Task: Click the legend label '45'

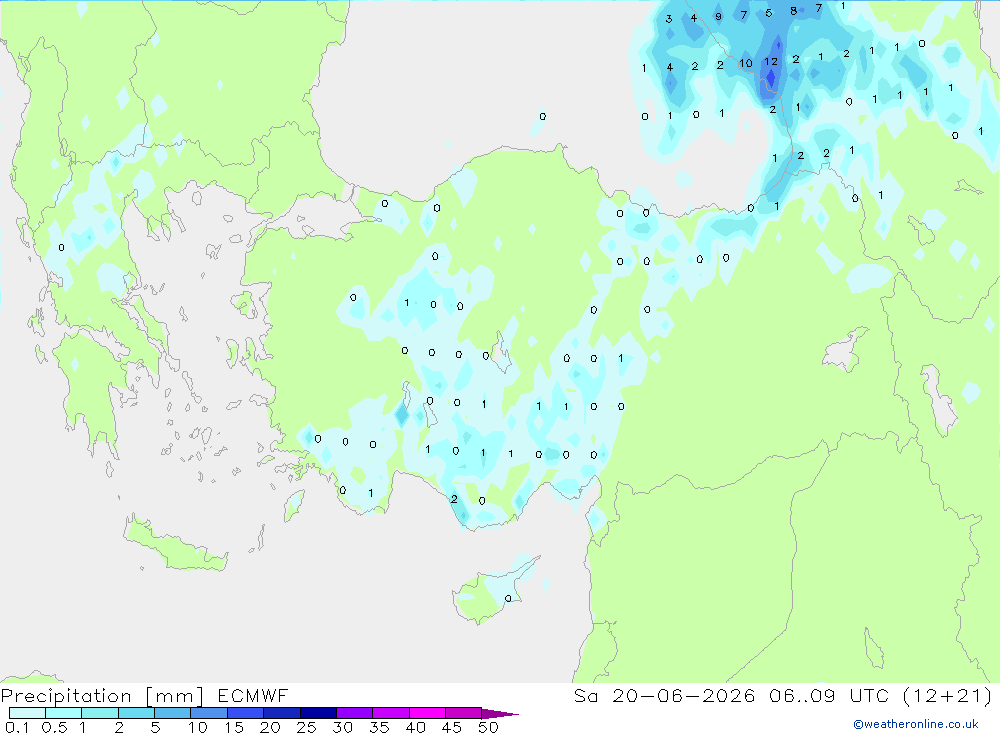Action: coord(452,727)
